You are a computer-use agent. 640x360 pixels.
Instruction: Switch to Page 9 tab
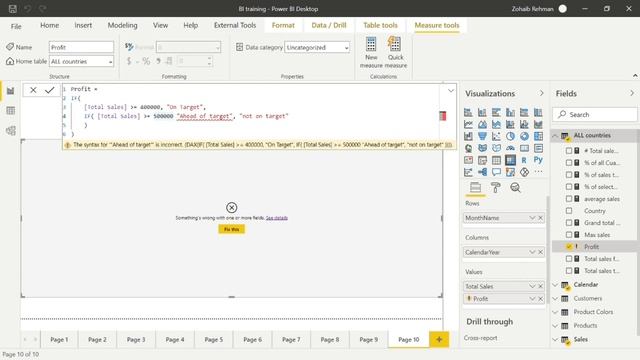tap(369, 340)
